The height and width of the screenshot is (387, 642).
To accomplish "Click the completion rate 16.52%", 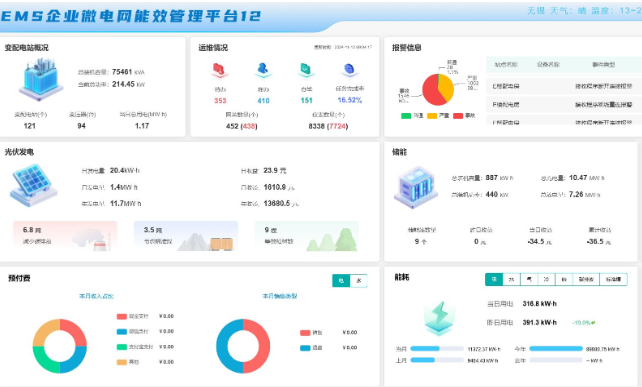I will tap(350, 100).
